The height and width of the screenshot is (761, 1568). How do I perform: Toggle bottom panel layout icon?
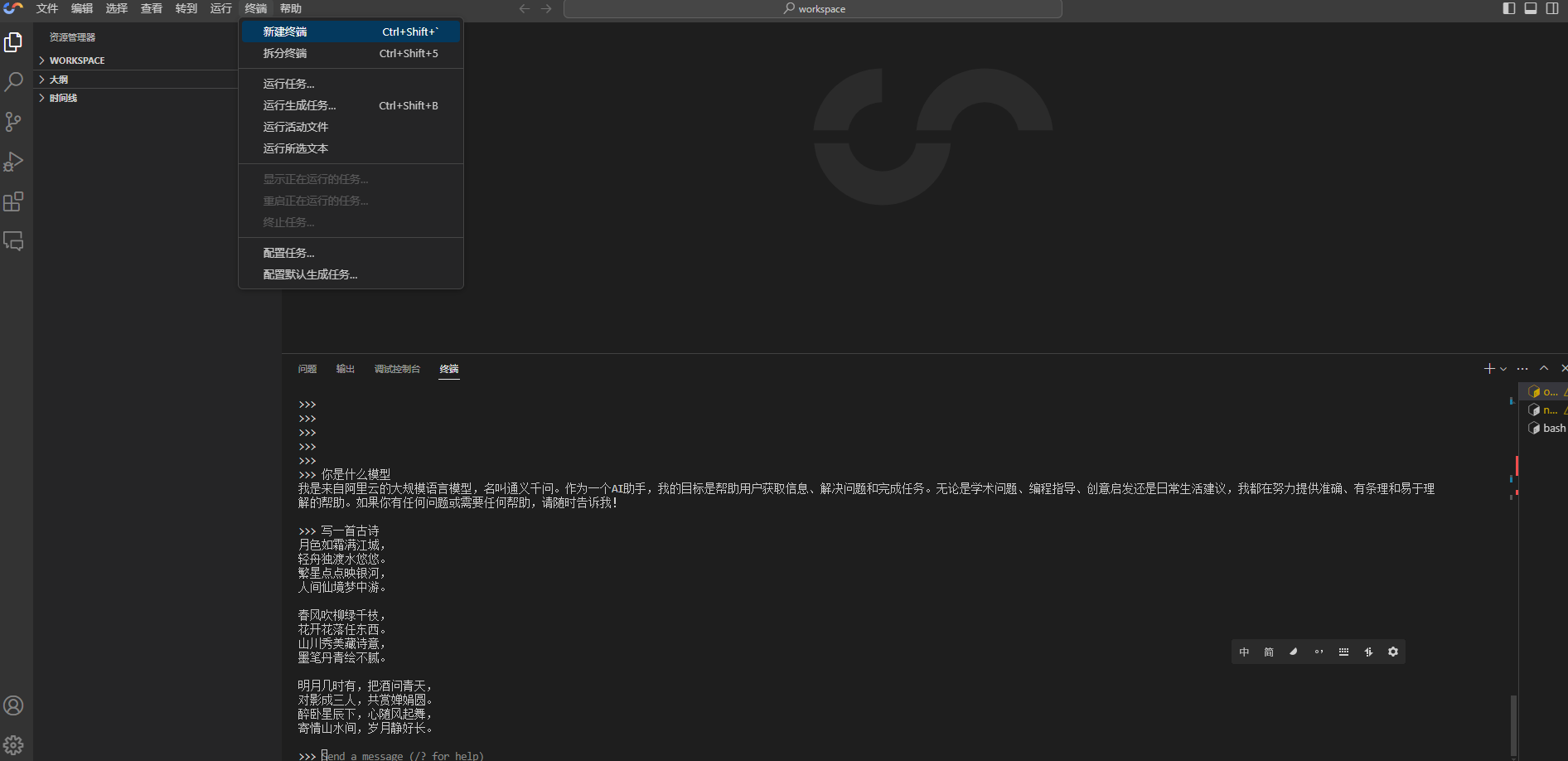1531,8
